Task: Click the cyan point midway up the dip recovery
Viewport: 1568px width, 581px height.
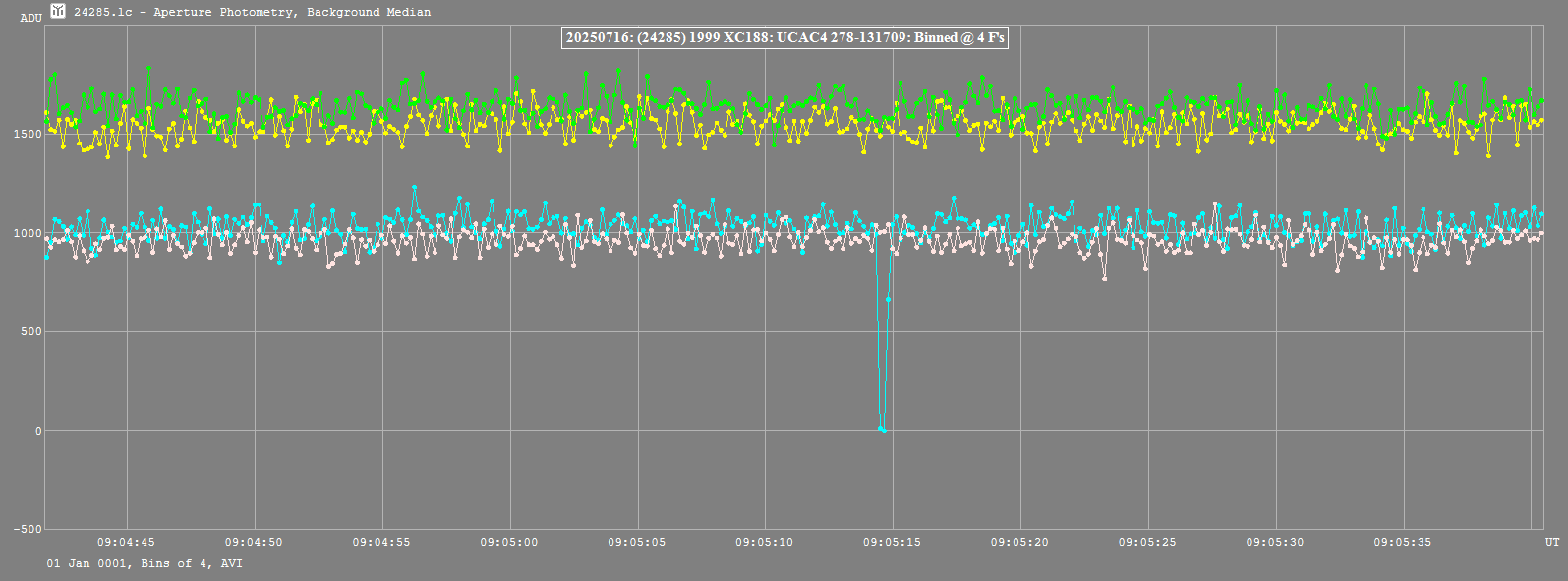Action: point(888,300)
